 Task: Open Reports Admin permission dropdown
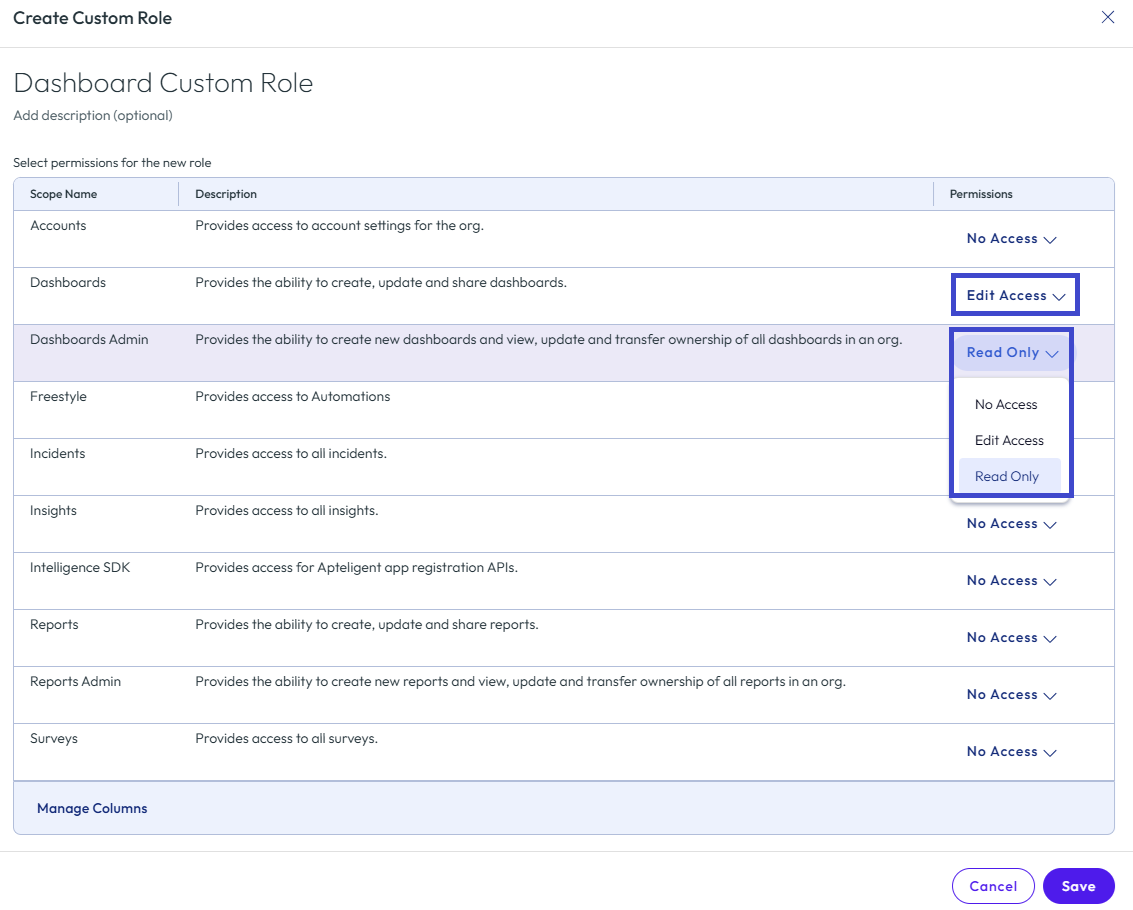click(1012, 695)
